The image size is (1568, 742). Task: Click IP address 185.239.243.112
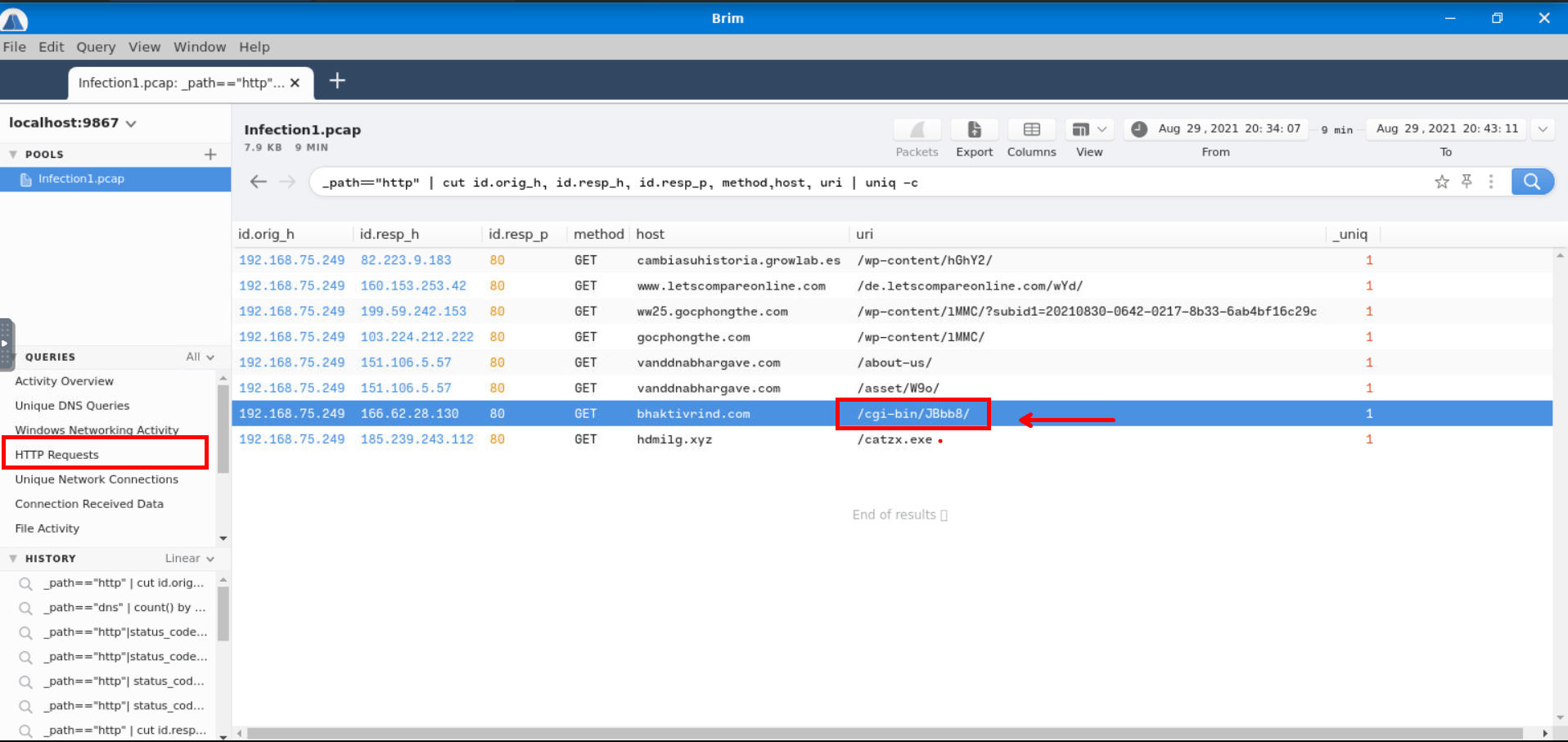pyautogui.click(x=417, y=439)
